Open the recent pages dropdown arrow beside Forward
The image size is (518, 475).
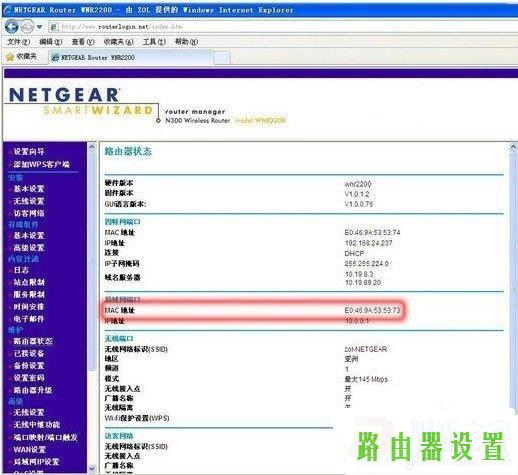pos(40,27)
